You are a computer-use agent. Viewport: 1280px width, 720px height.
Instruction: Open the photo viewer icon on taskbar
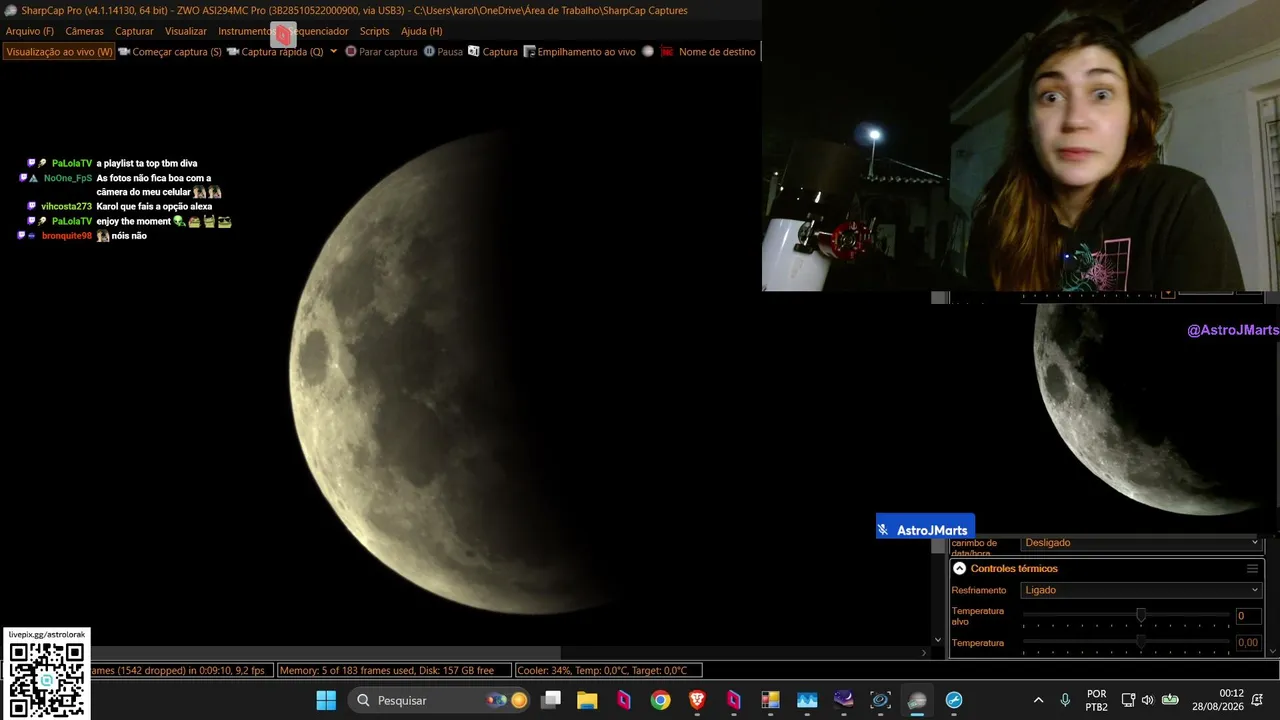807,700
